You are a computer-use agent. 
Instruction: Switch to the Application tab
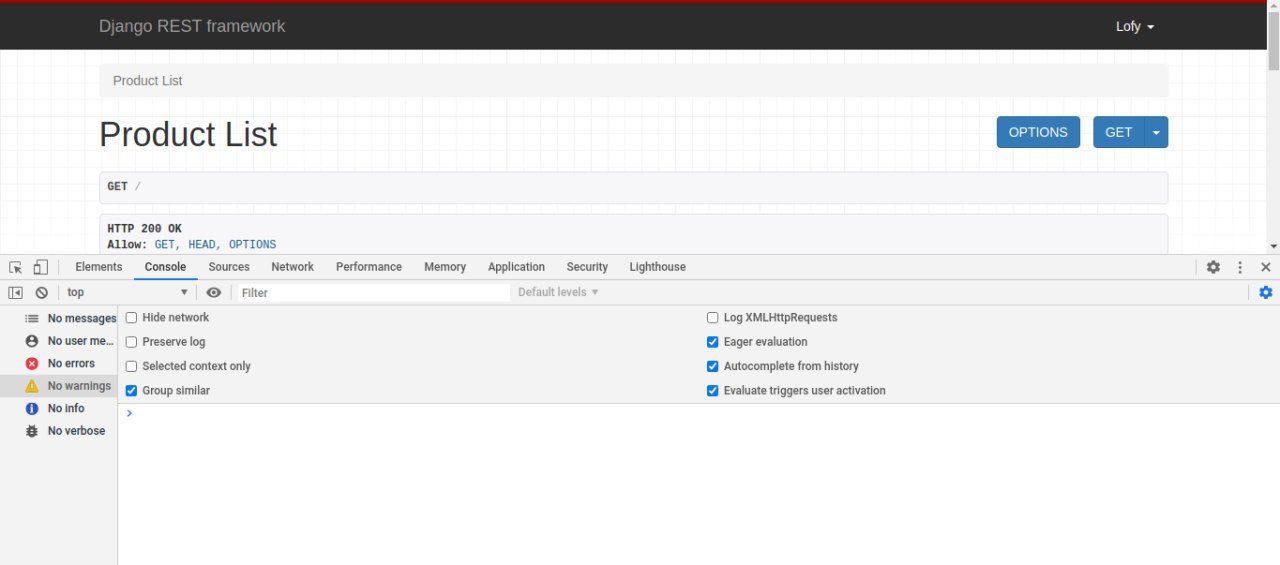tap(516, 267)
